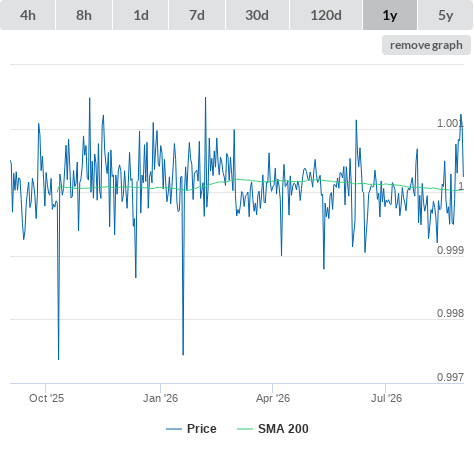Switch to the 8h time range
The width and height of the screenshot is (474, 455).
(84, 15)
